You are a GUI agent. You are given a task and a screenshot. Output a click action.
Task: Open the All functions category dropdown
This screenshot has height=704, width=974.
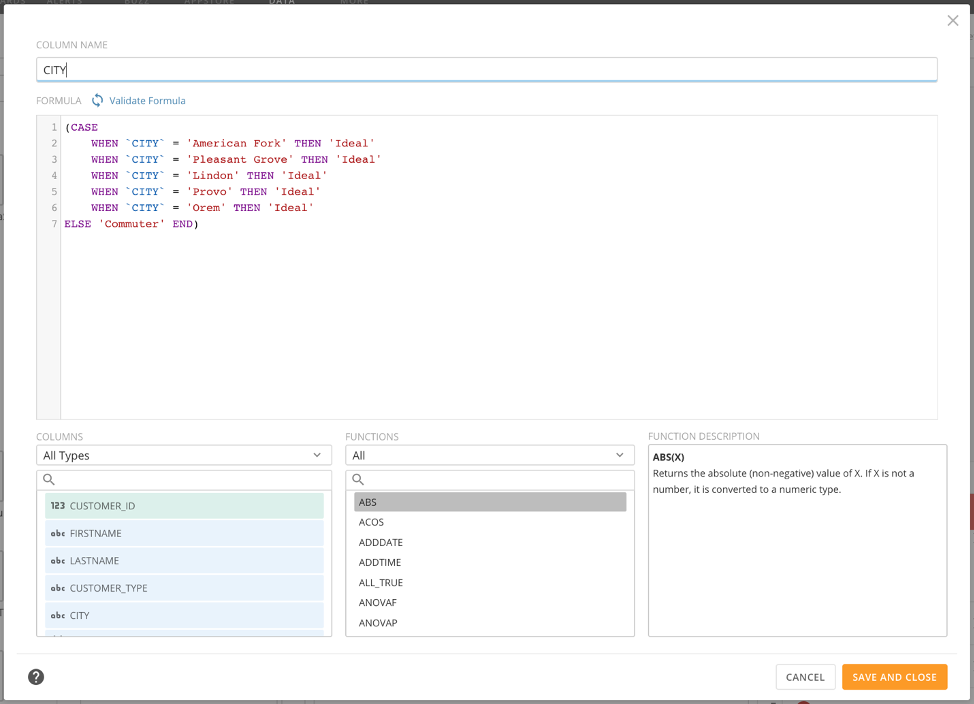pos(489,455)
